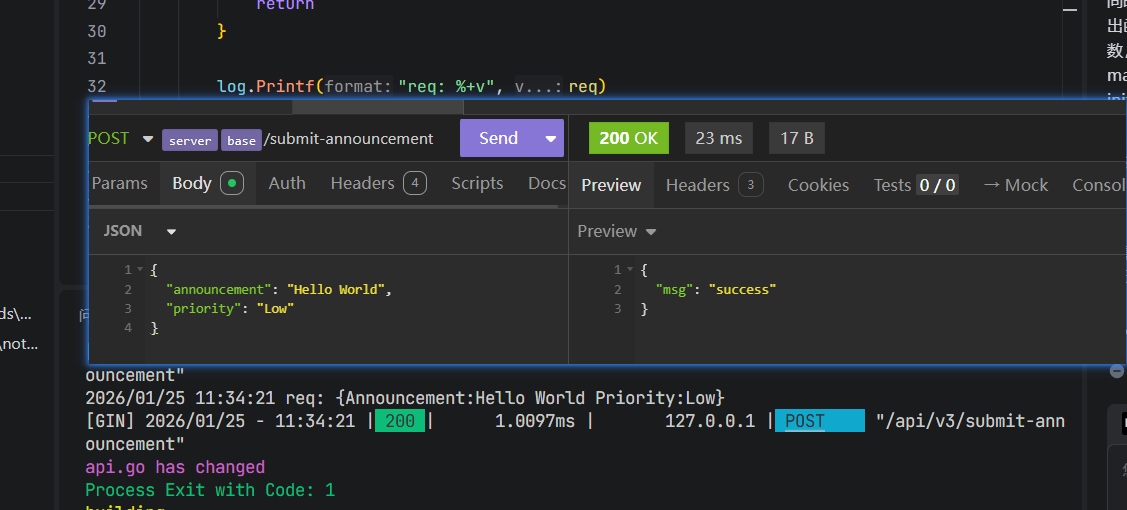Click the Send button
The width and height of the screenshot is (1127, 510).
point(498,138)
